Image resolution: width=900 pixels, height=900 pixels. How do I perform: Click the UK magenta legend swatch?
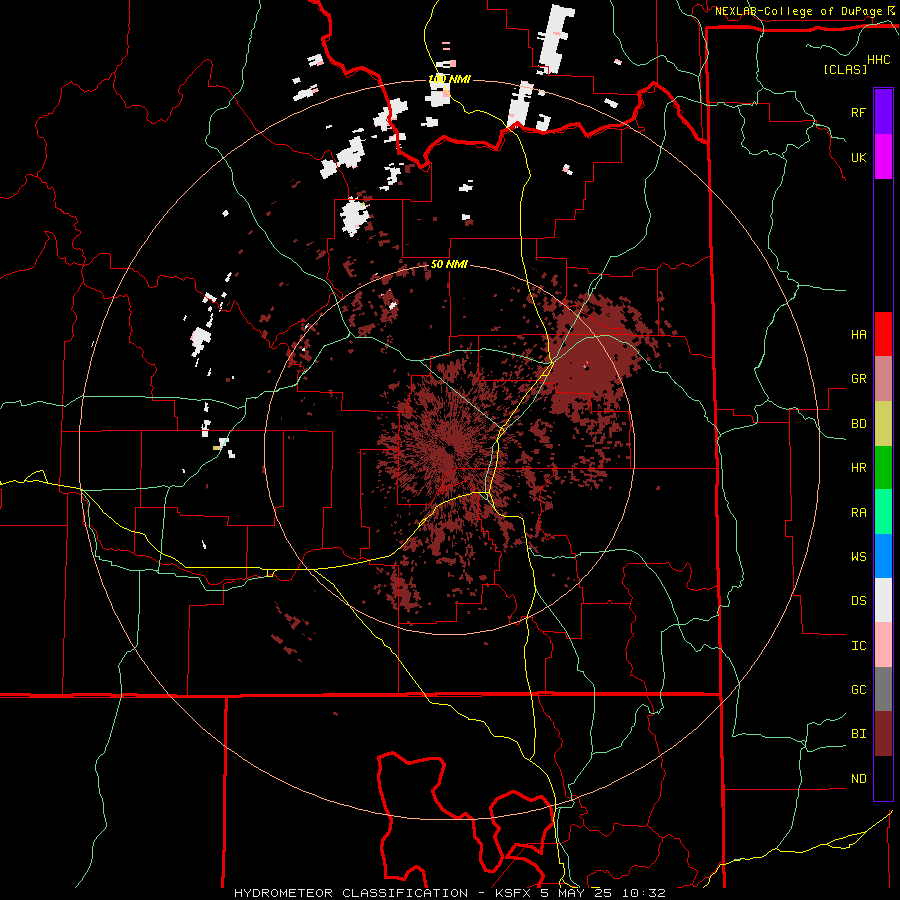(x=883, y=157)
